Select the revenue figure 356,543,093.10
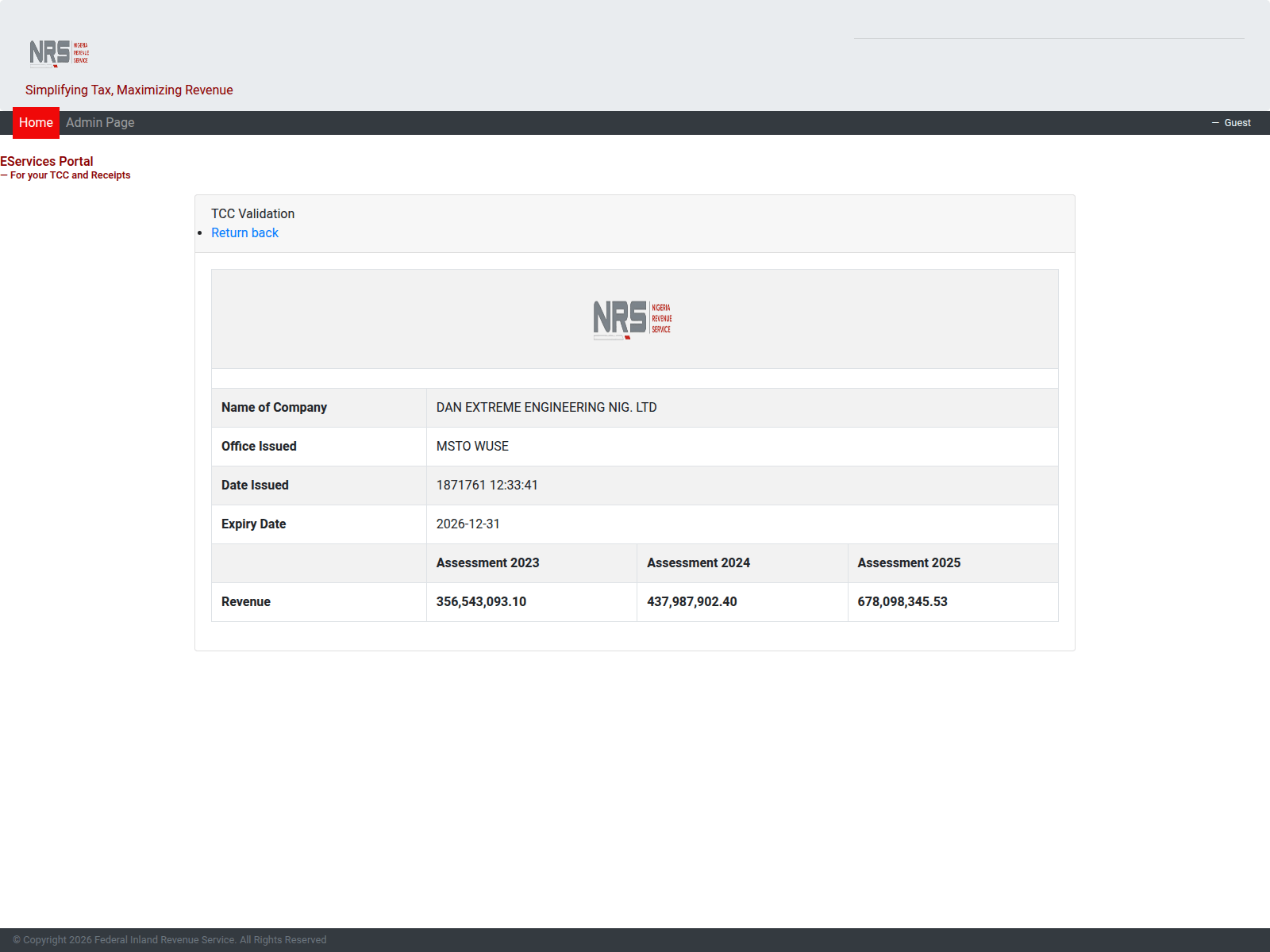 [481, 602]
